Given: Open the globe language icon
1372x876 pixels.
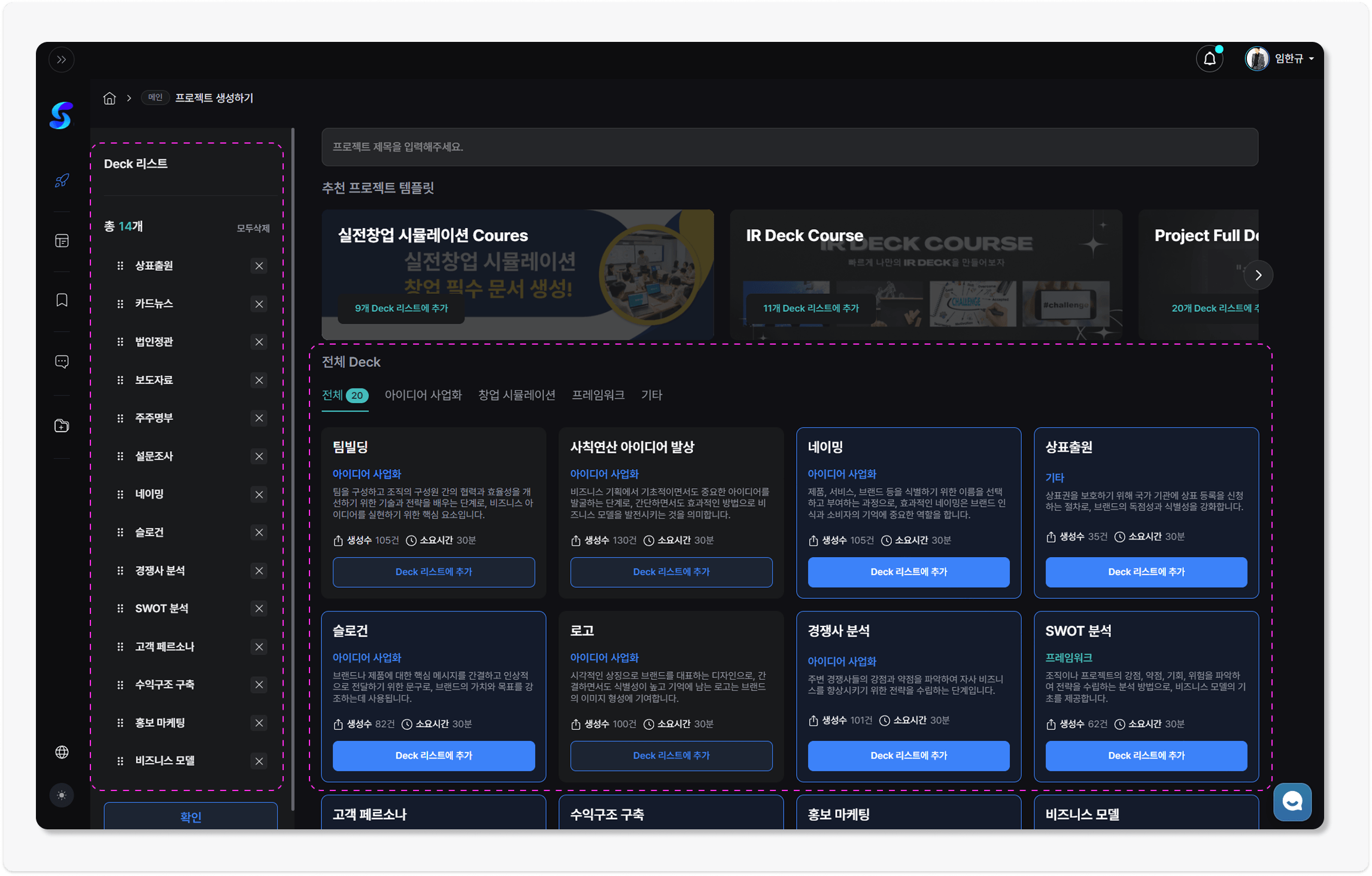Looking at the screenshot, I should [x=62, y=752].
